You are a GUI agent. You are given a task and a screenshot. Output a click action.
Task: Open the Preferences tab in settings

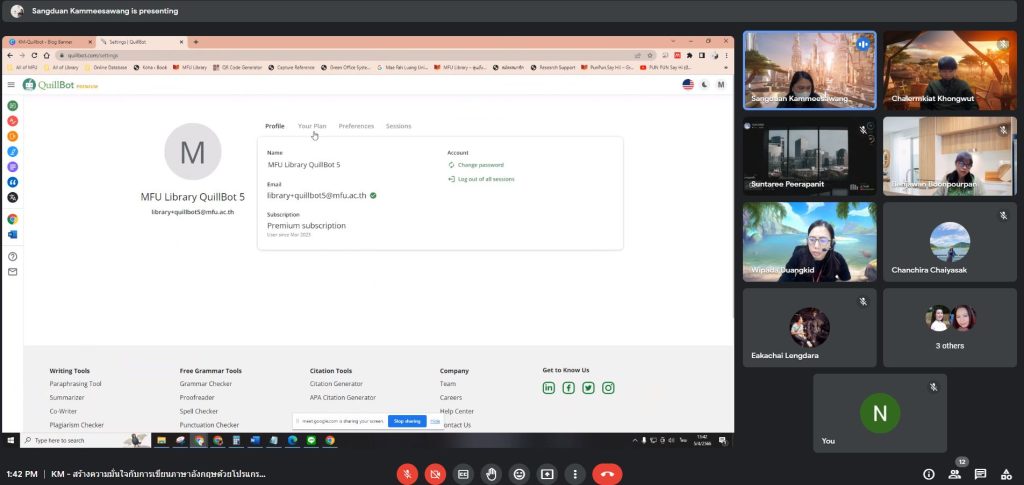pos(356,126)
